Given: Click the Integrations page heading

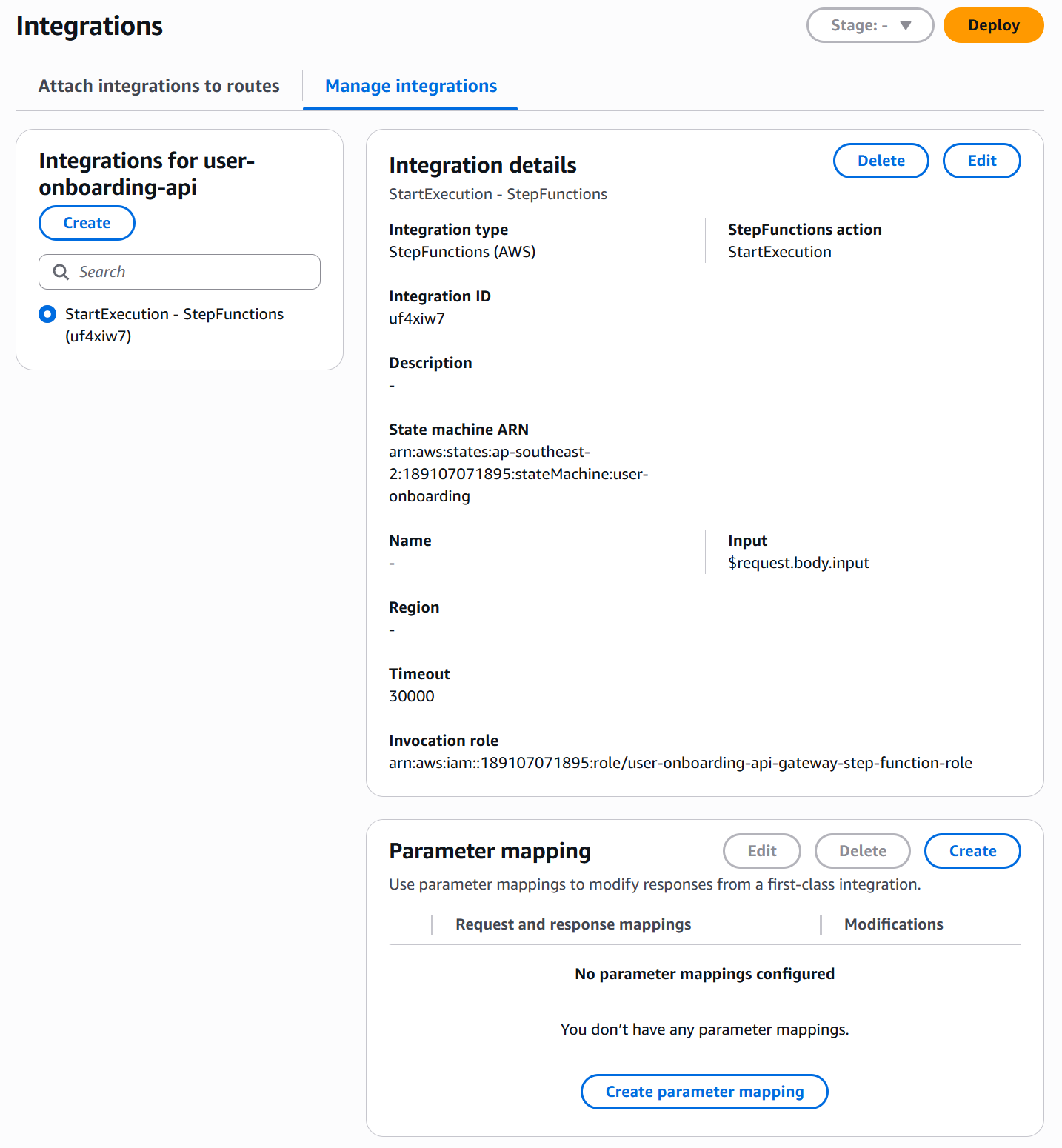Looking at the screenshot, I should [x=89, y=25].
